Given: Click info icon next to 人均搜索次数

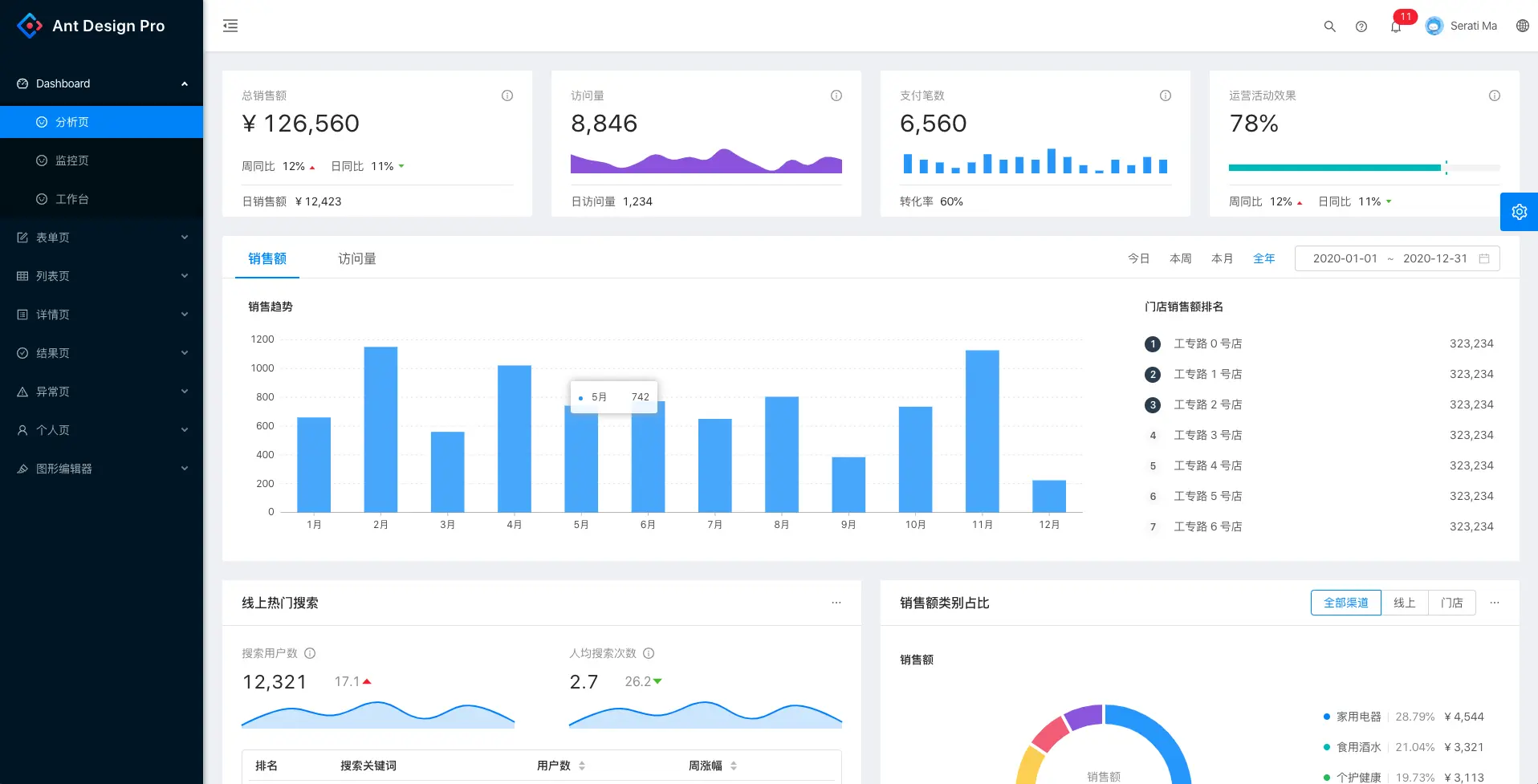Looking at the screenshot, I should coord(649,653).
